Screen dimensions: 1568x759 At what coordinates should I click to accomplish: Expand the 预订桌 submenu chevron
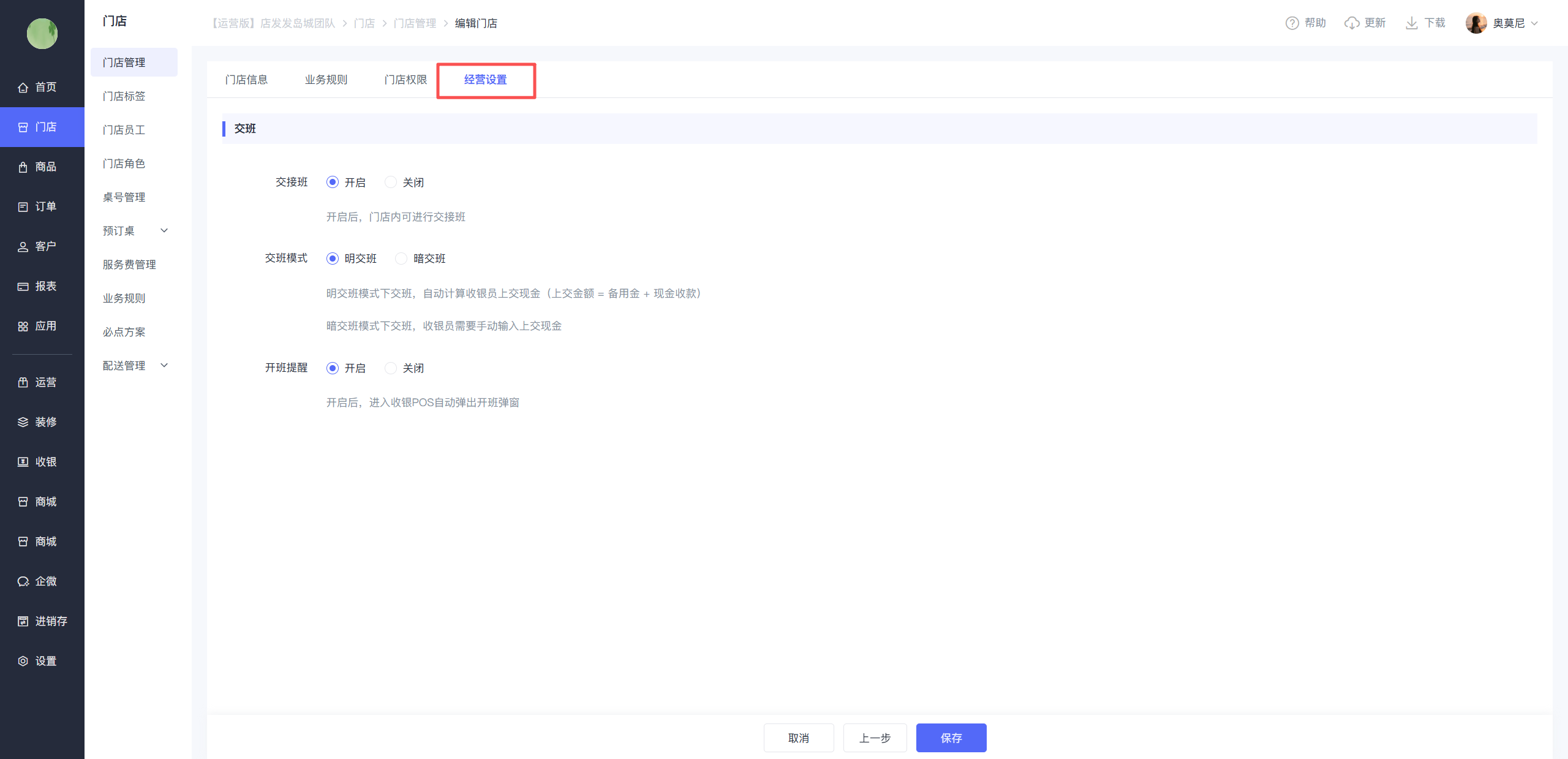[x=164, y=231]
